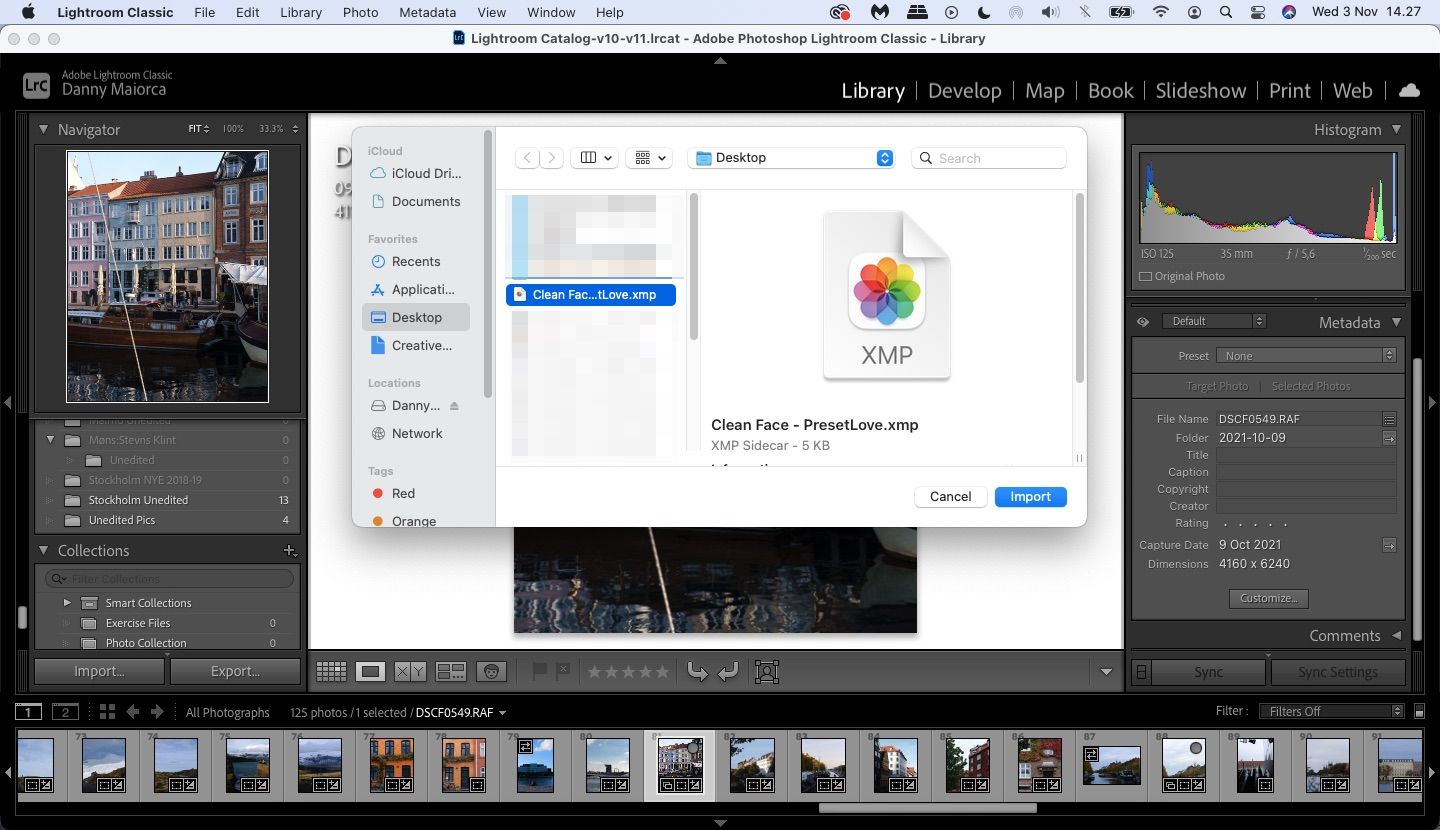Screen dimensions: 1440x830
Task: Collapse the Navigator panel
Action: tap(43, 129)
